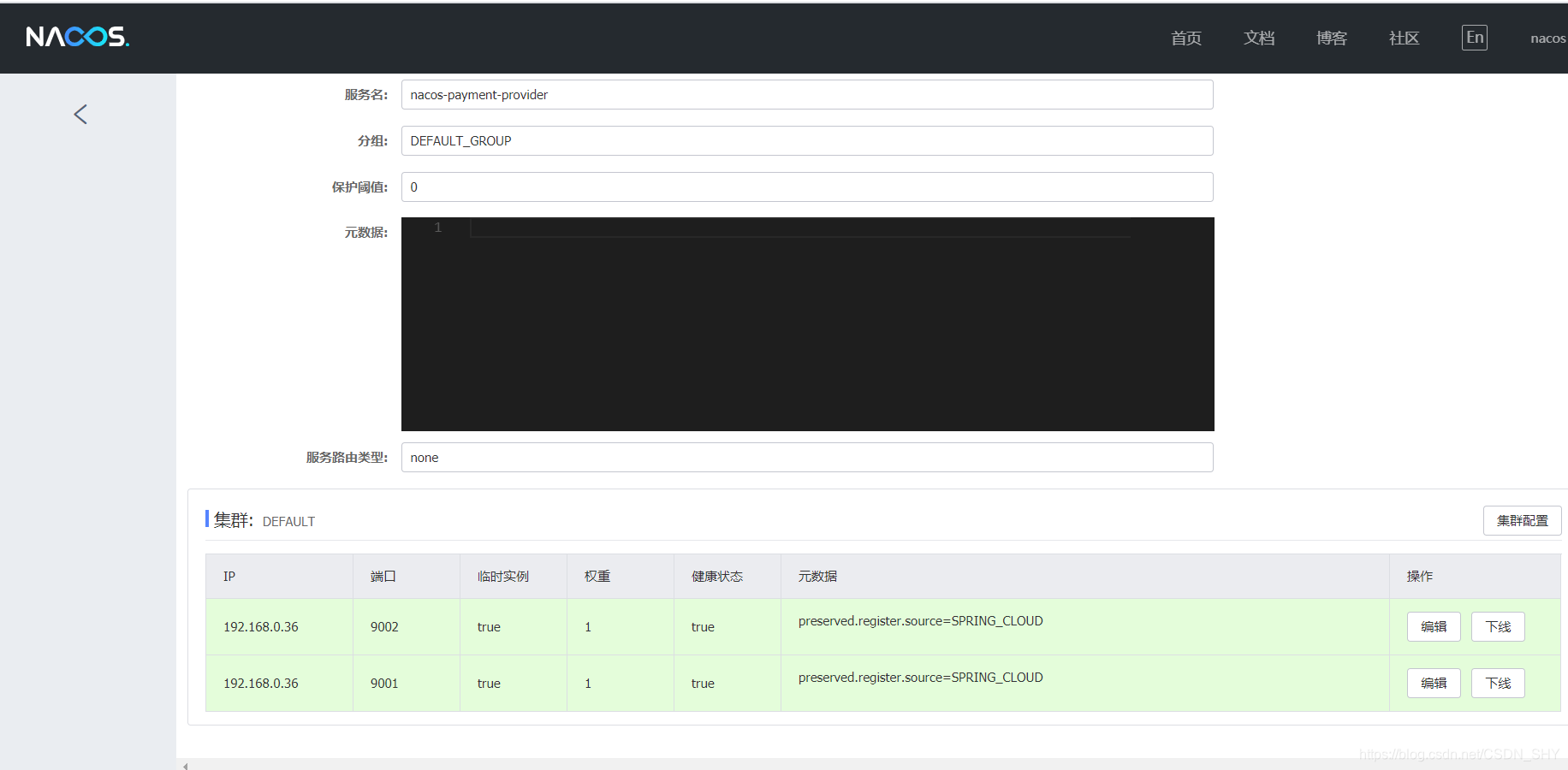The width and height of the screenshot is (1568, 770).
Task: Click 编辑 for the port 9001 instance
Action: 1434,684
